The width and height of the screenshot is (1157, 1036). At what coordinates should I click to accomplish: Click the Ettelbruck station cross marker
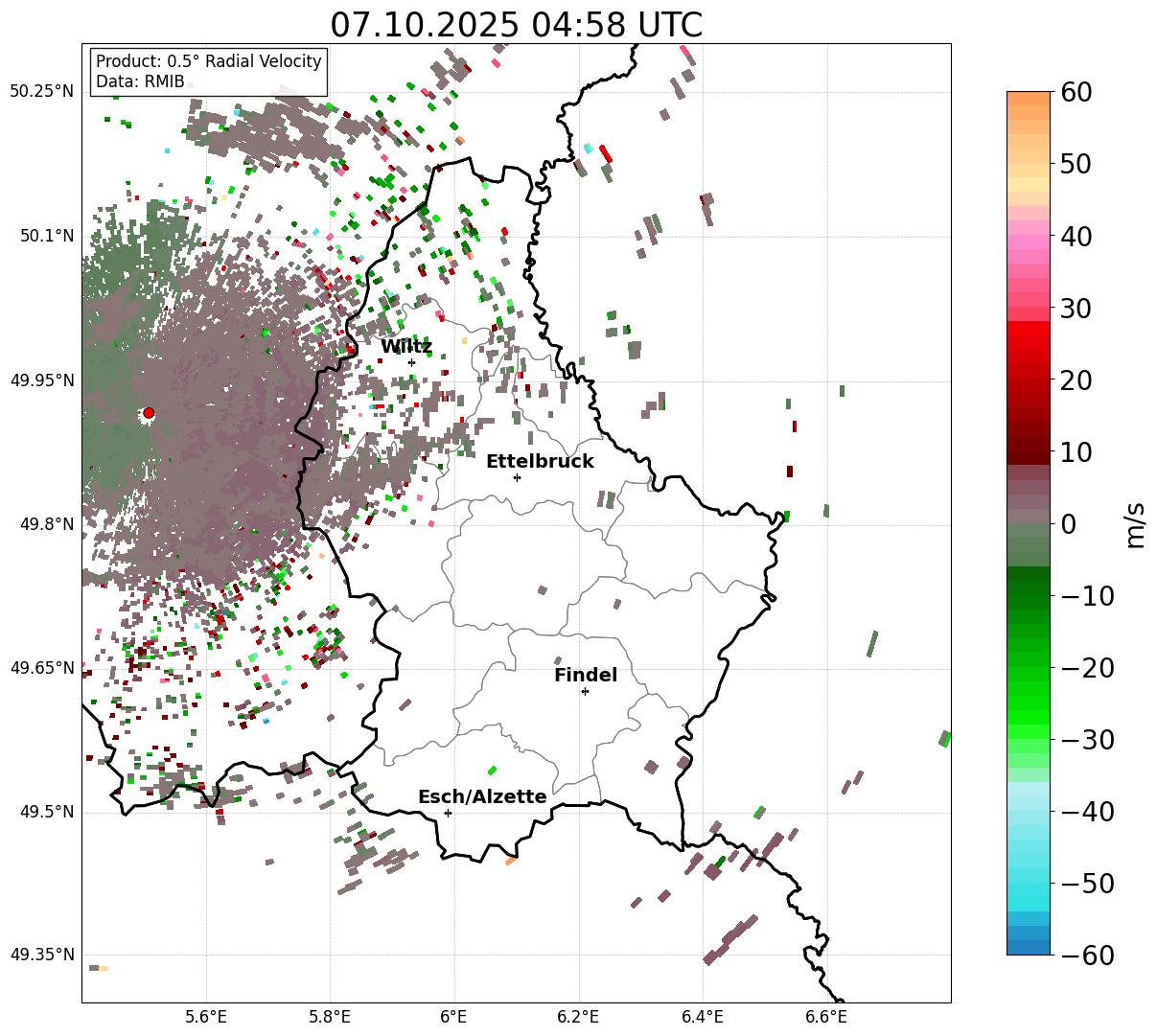[x=517, y=477]
